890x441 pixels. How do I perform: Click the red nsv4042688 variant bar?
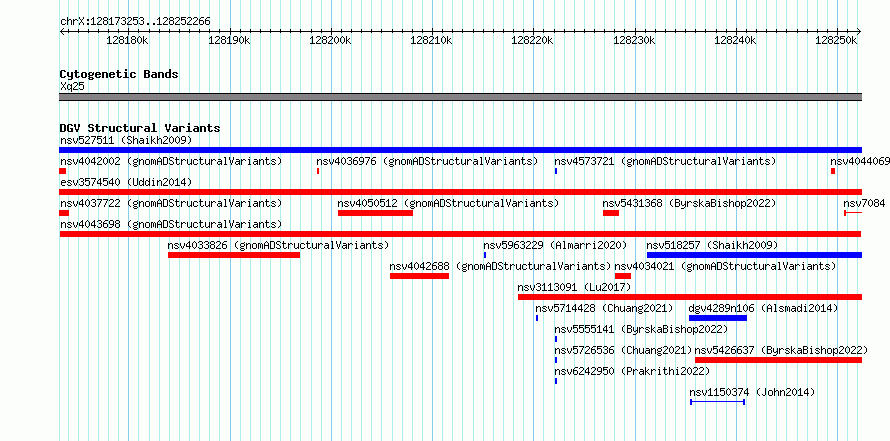point(419,276)
